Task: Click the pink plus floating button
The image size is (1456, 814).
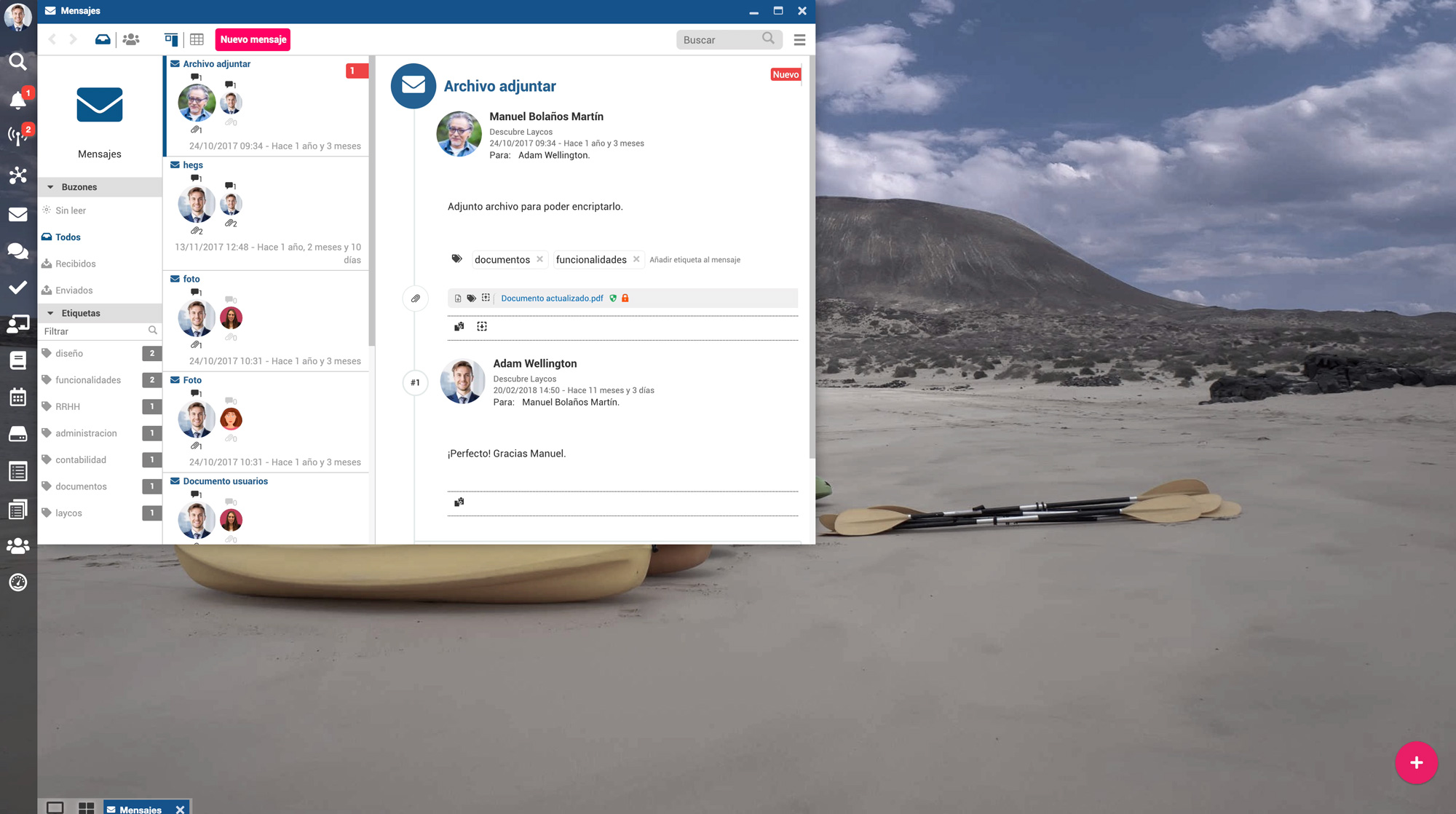Action: (1416, 762)
